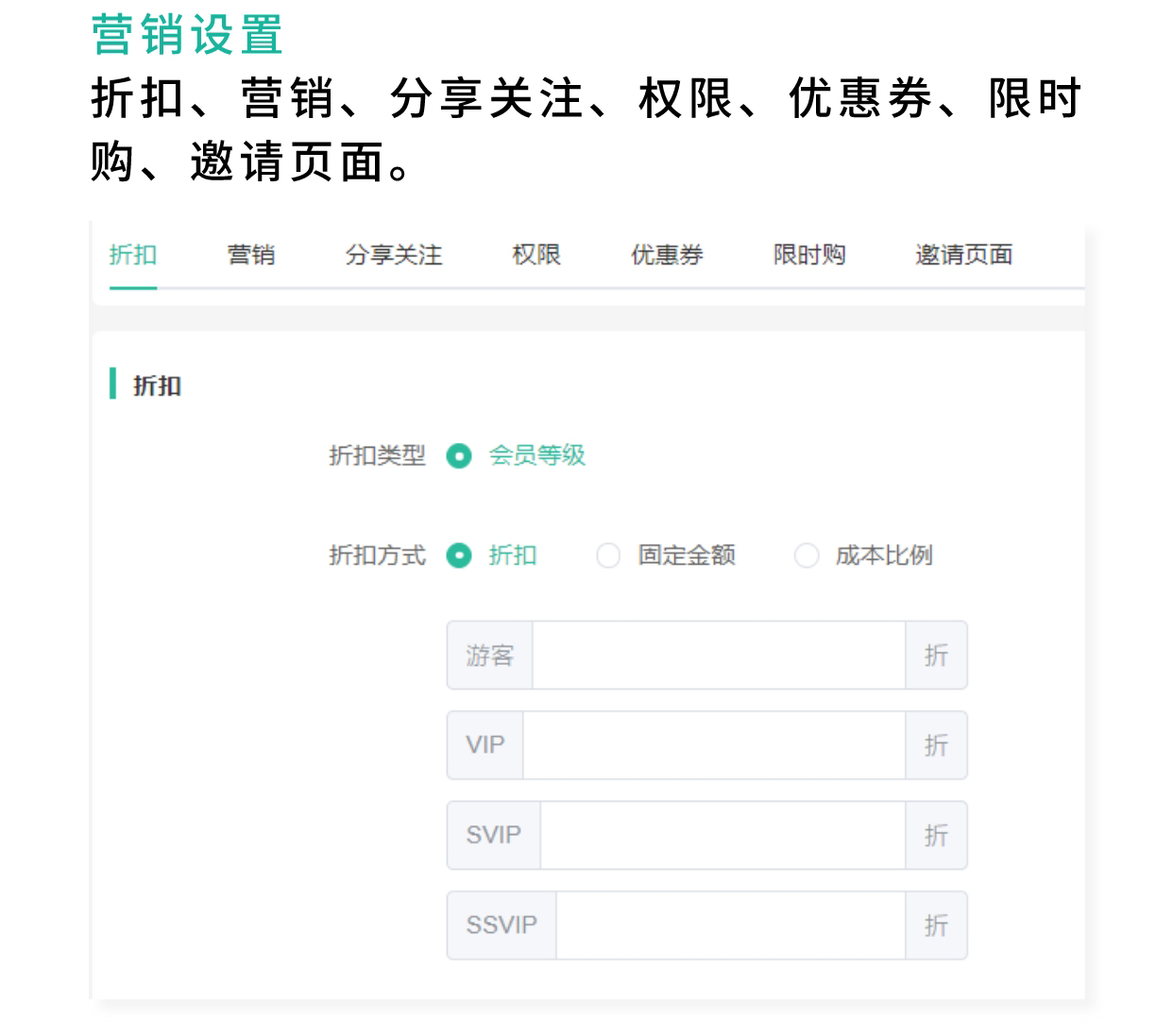This screenshot has width=1173, height=1036.
Task: Switch to the 限时购 tab
Action: (x=808, y=255)
